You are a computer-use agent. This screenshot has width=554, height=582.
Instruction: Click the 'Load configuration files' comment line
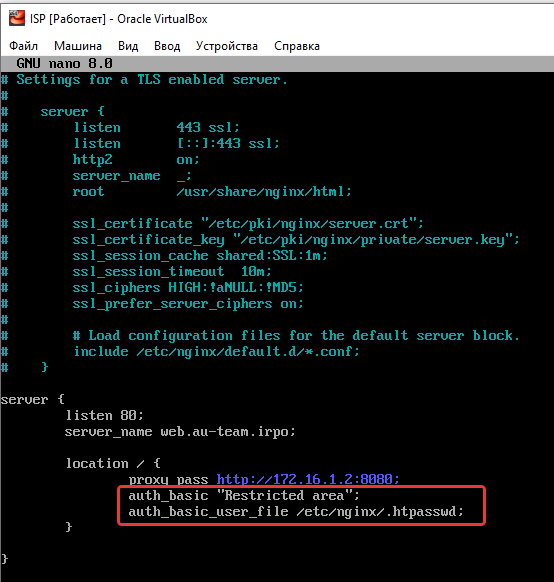(296, 336)
